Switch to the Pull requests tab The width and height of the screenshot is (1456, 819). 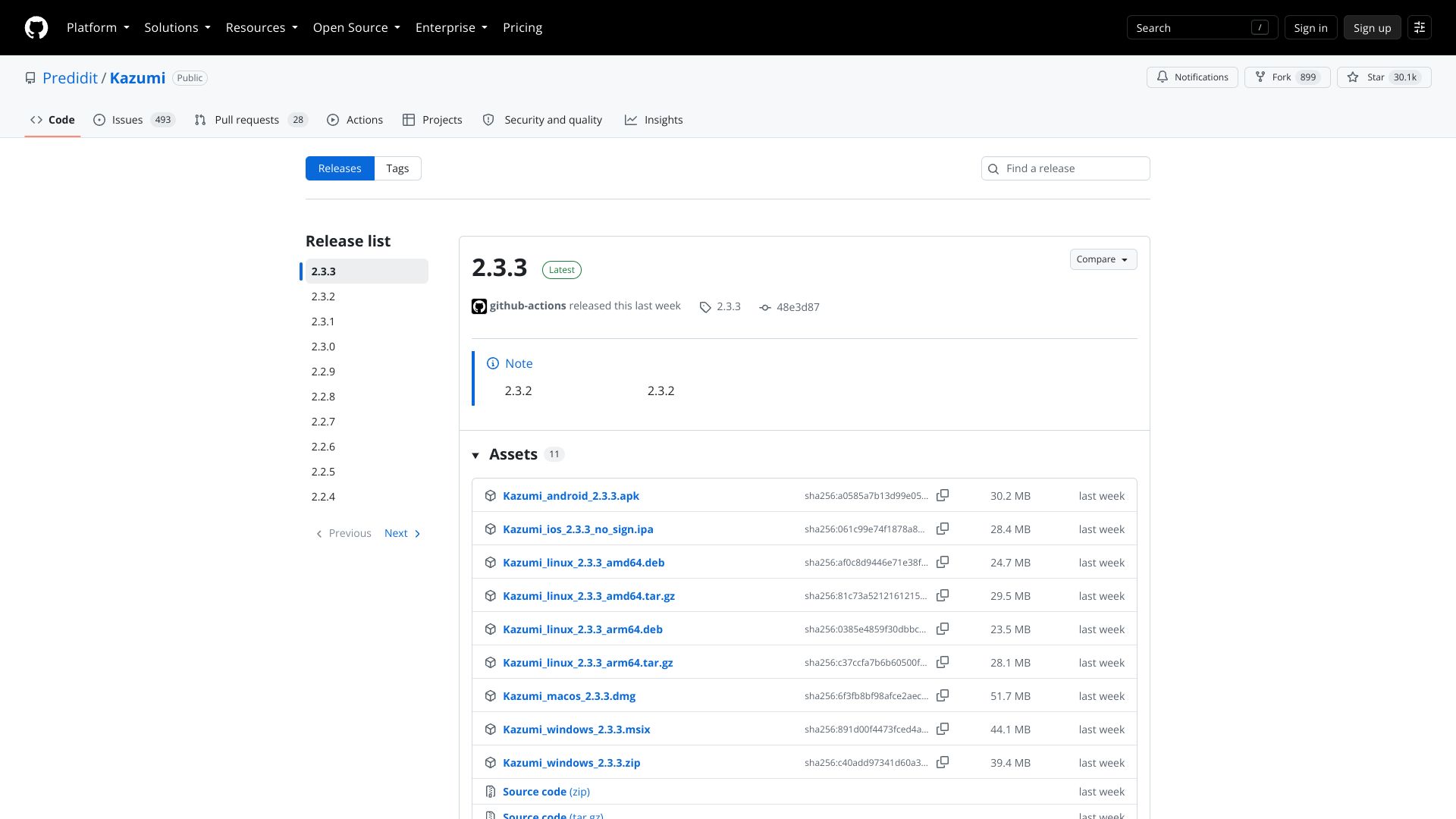(x=251, y=120)
